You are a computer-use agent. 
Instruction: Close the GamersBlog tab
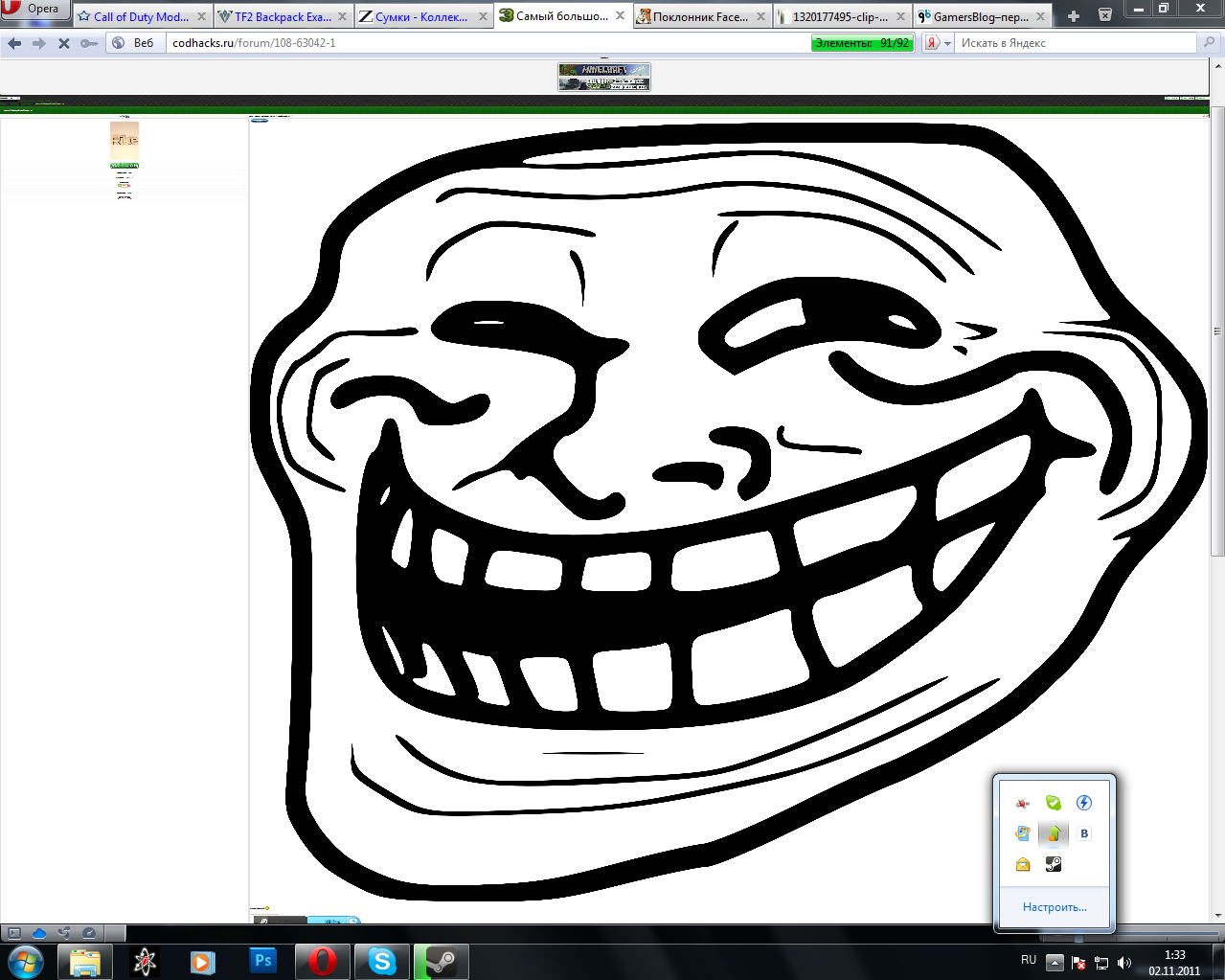click(x=1040, y=16)
